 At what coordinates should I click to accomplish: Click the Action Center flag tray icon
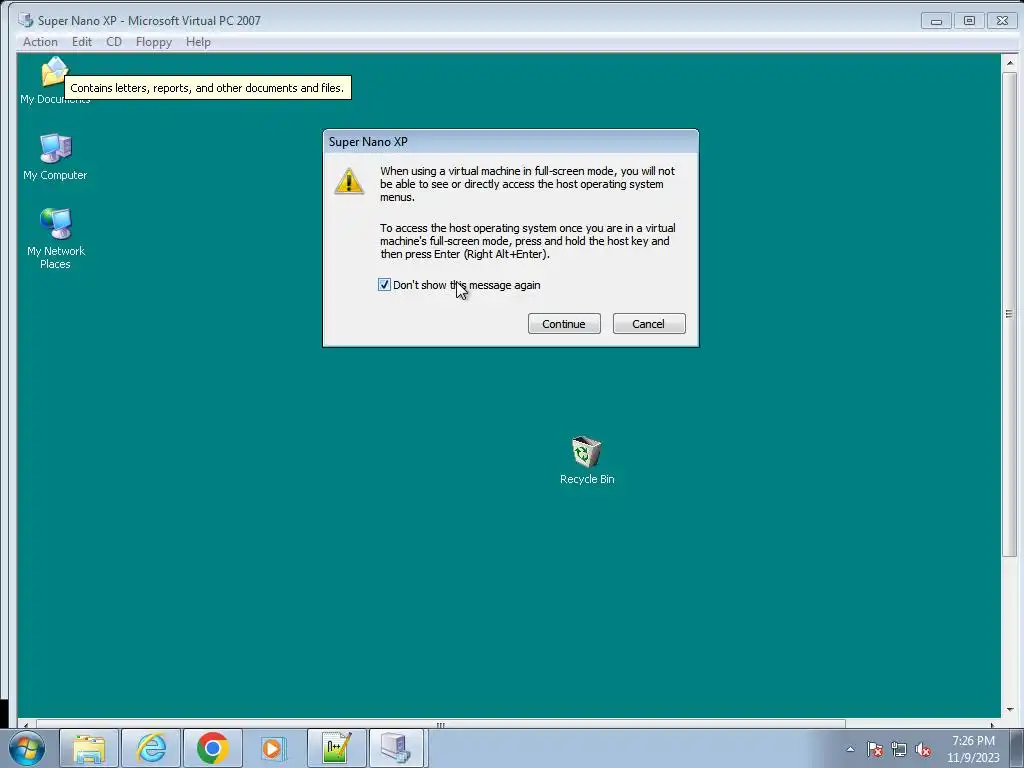point(875,749)
